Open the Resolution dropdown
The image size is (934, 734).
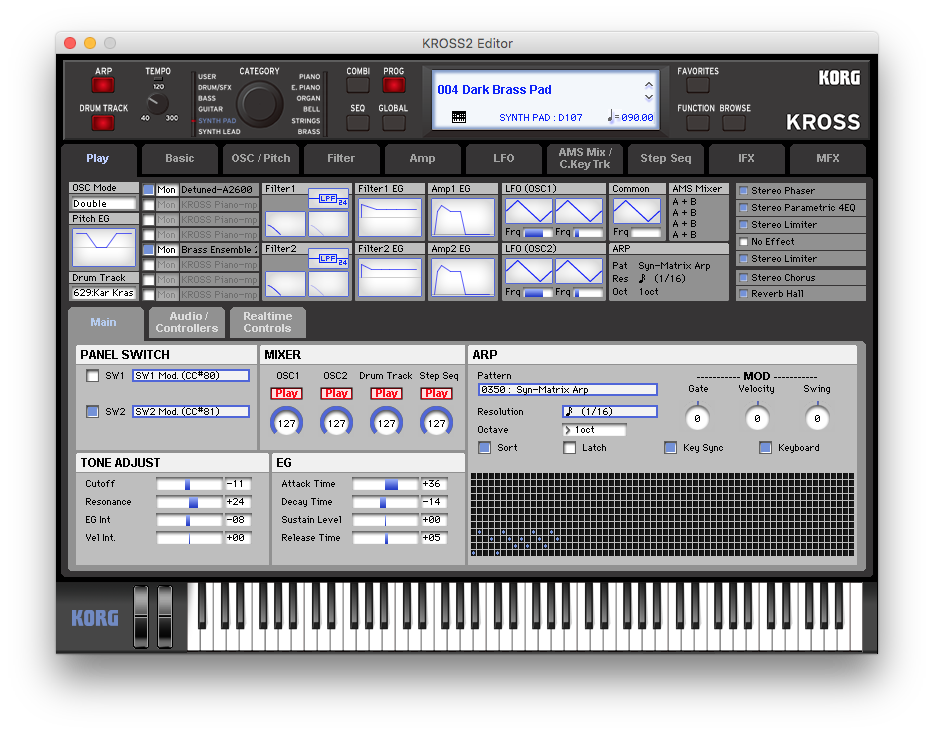pos(609,412)
